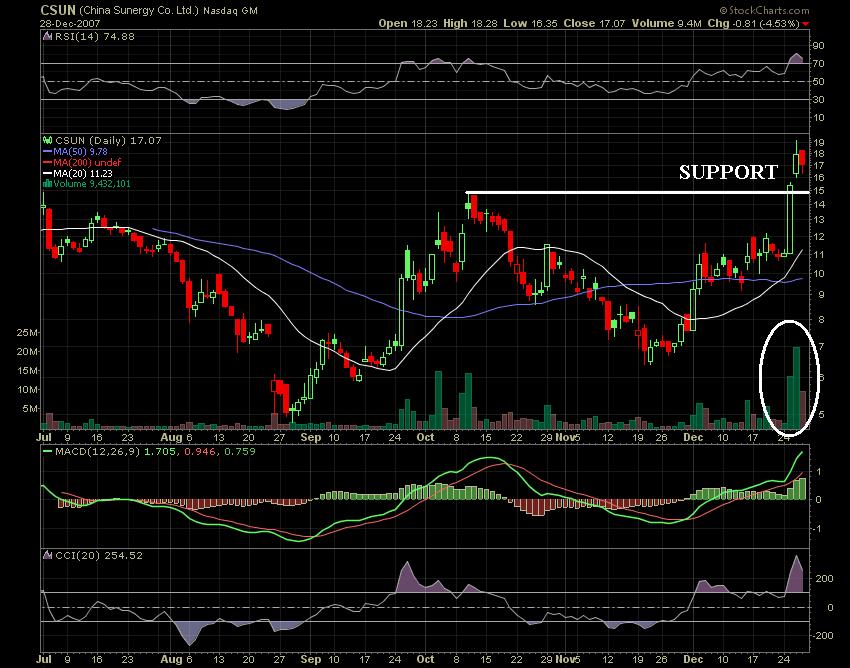Click the MA(200) undef legend text
The height and width of the screenshot is (668, 850).
click(x=87, y=163)
